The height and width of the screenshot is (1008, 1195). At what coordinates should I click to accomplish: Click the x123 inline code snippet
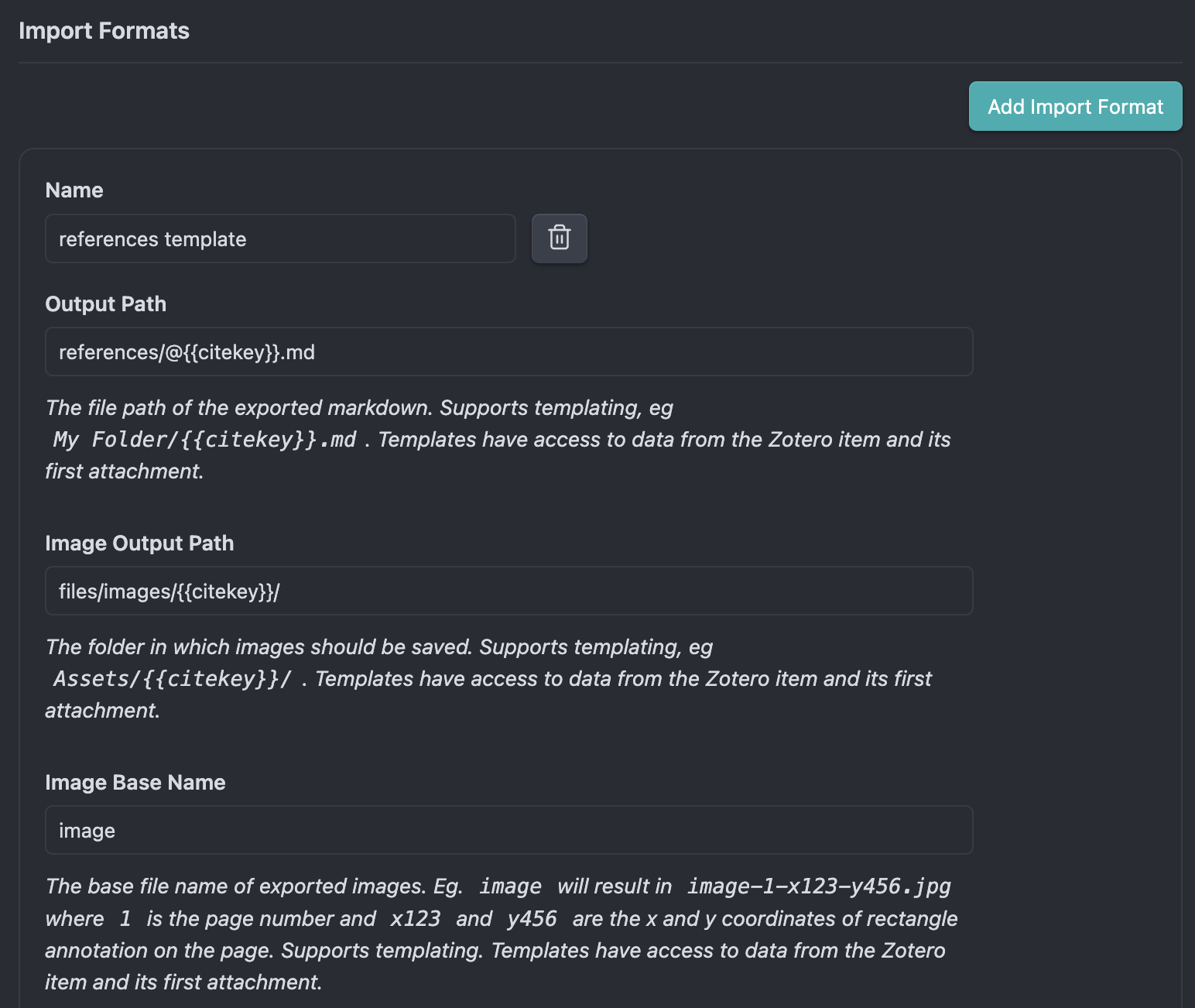416,919
